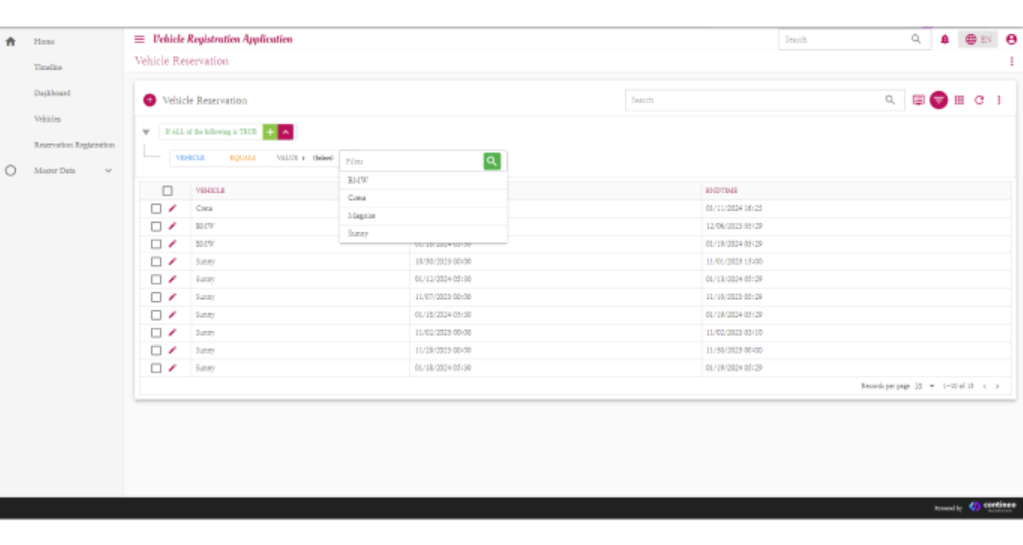Open the notifications bell
Viewport: 1023px width, 545px height.
pos(945,40)
